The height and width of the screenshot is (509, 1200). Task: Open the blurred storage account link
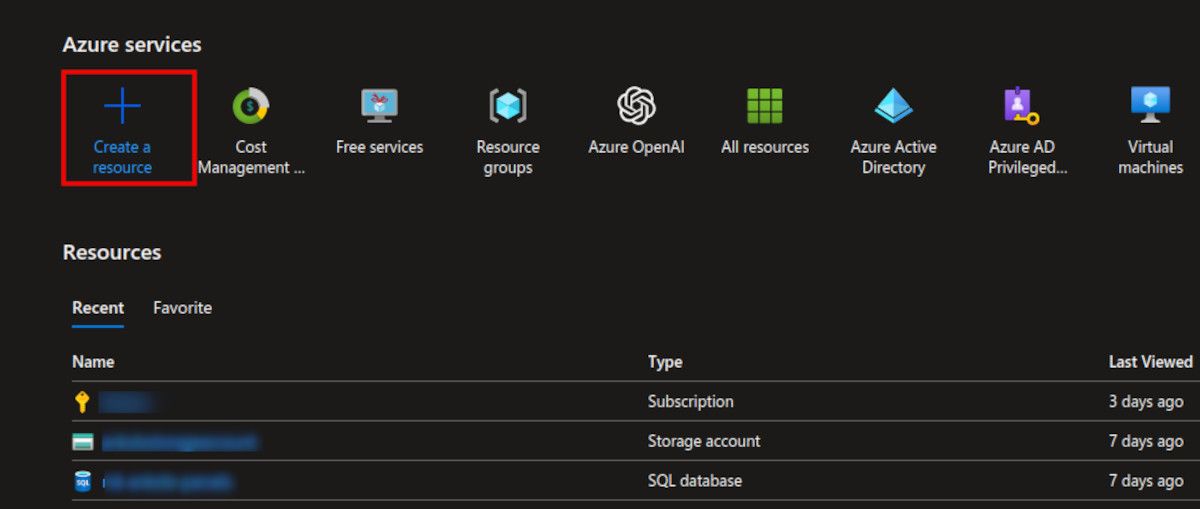pyautogui.click(x=179, y=442)
